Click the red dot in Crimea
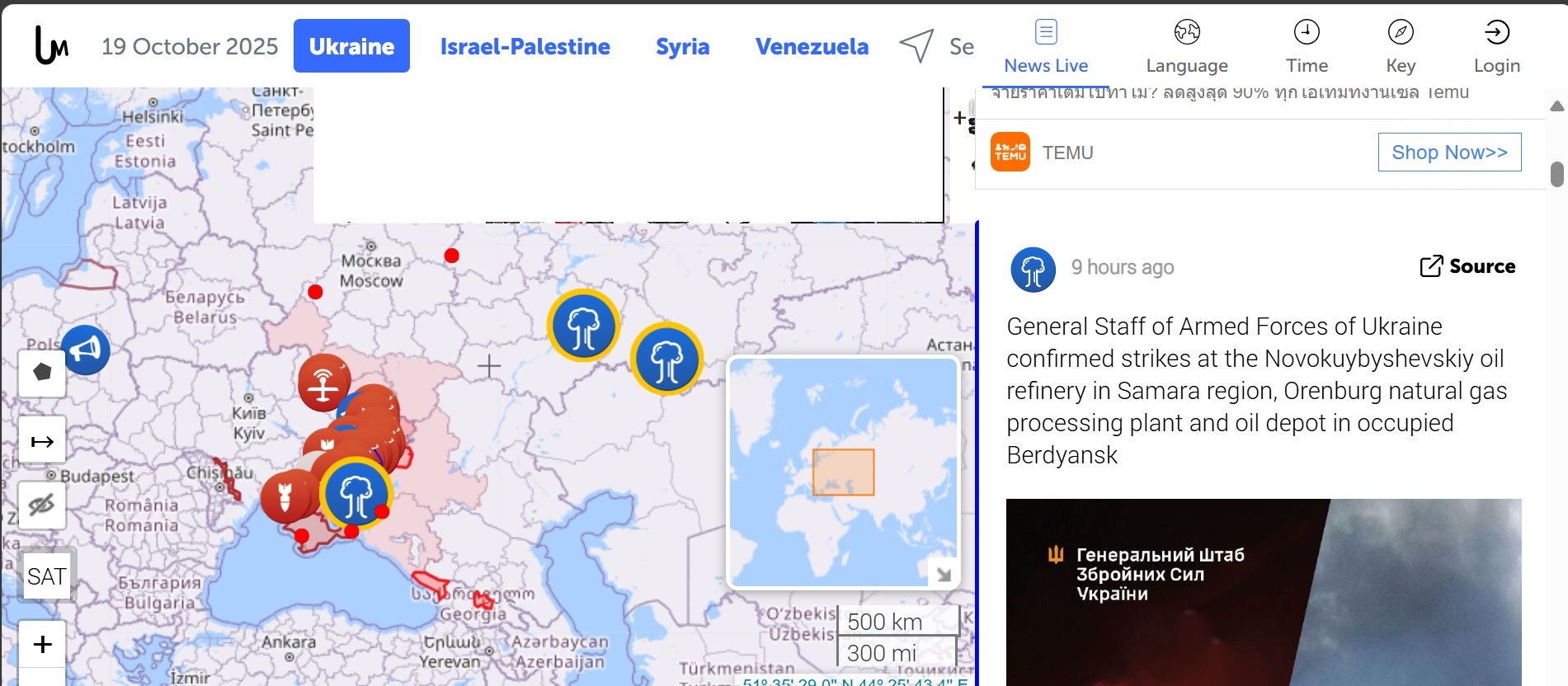1568x686 pixels. point(302,536)
